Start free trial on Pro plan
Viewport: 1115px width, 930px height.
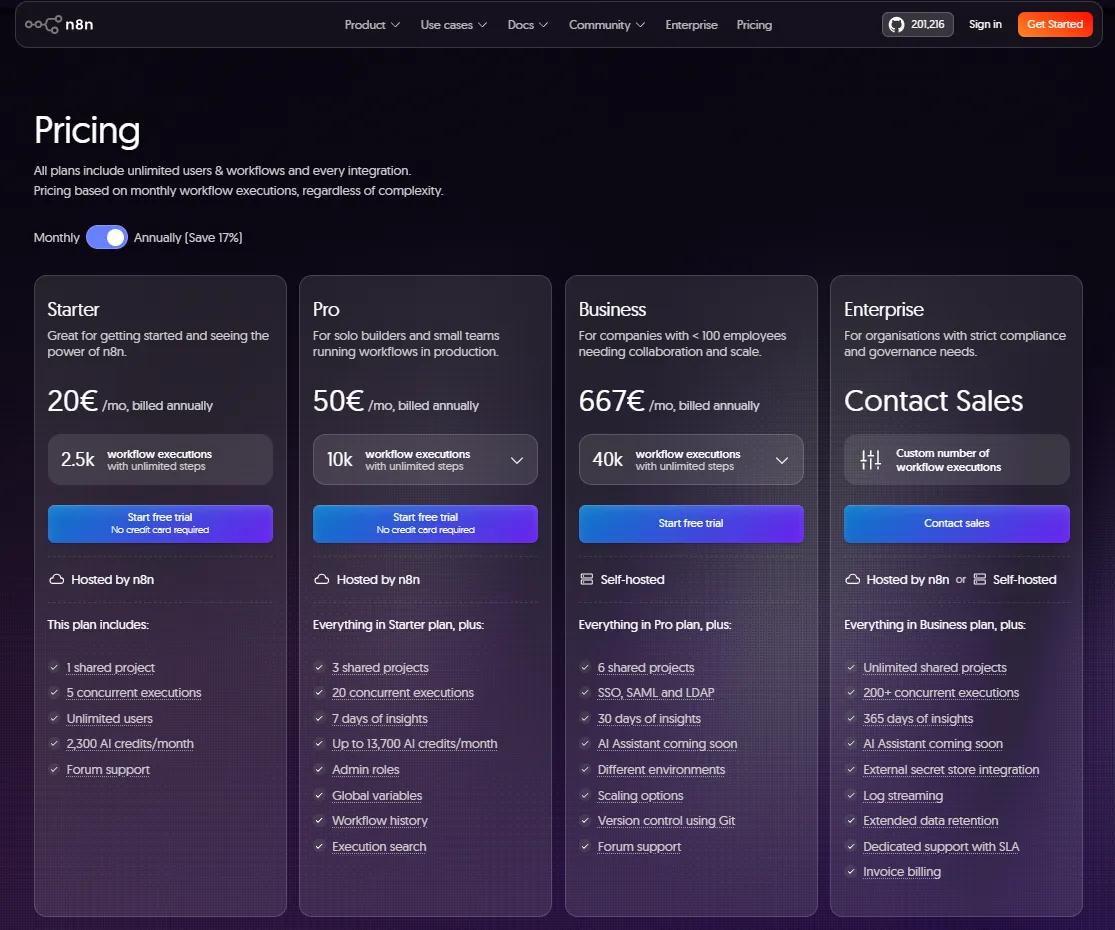425,523
